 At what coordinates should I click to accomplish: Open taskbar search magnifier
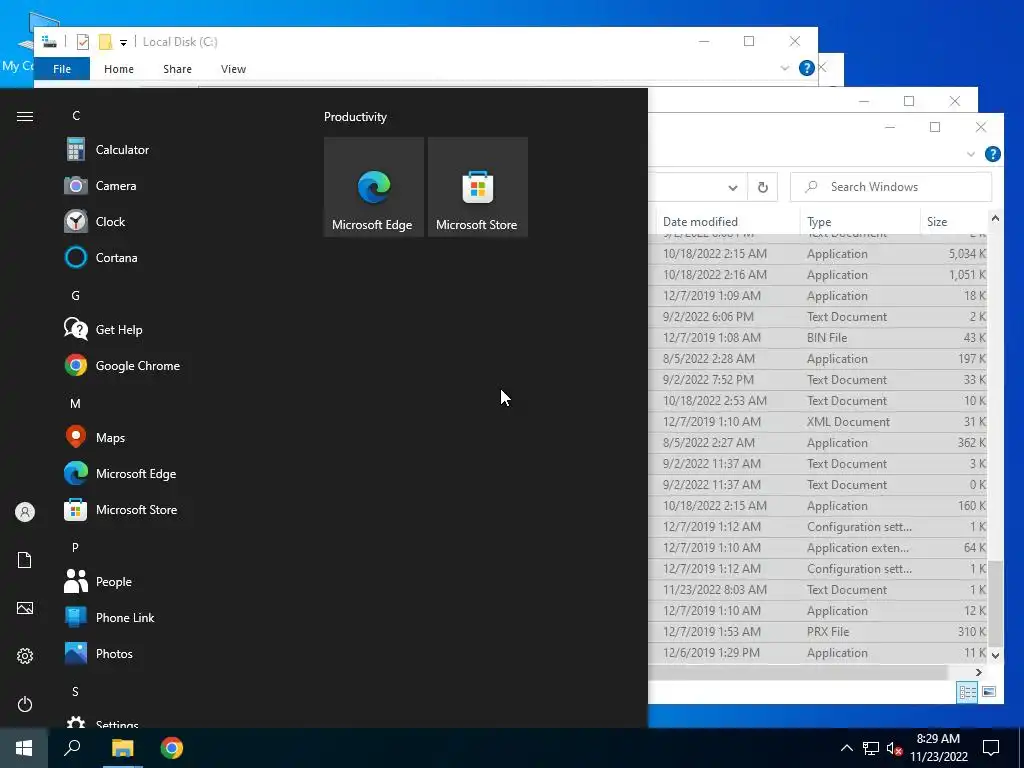(x=72, y=748)
